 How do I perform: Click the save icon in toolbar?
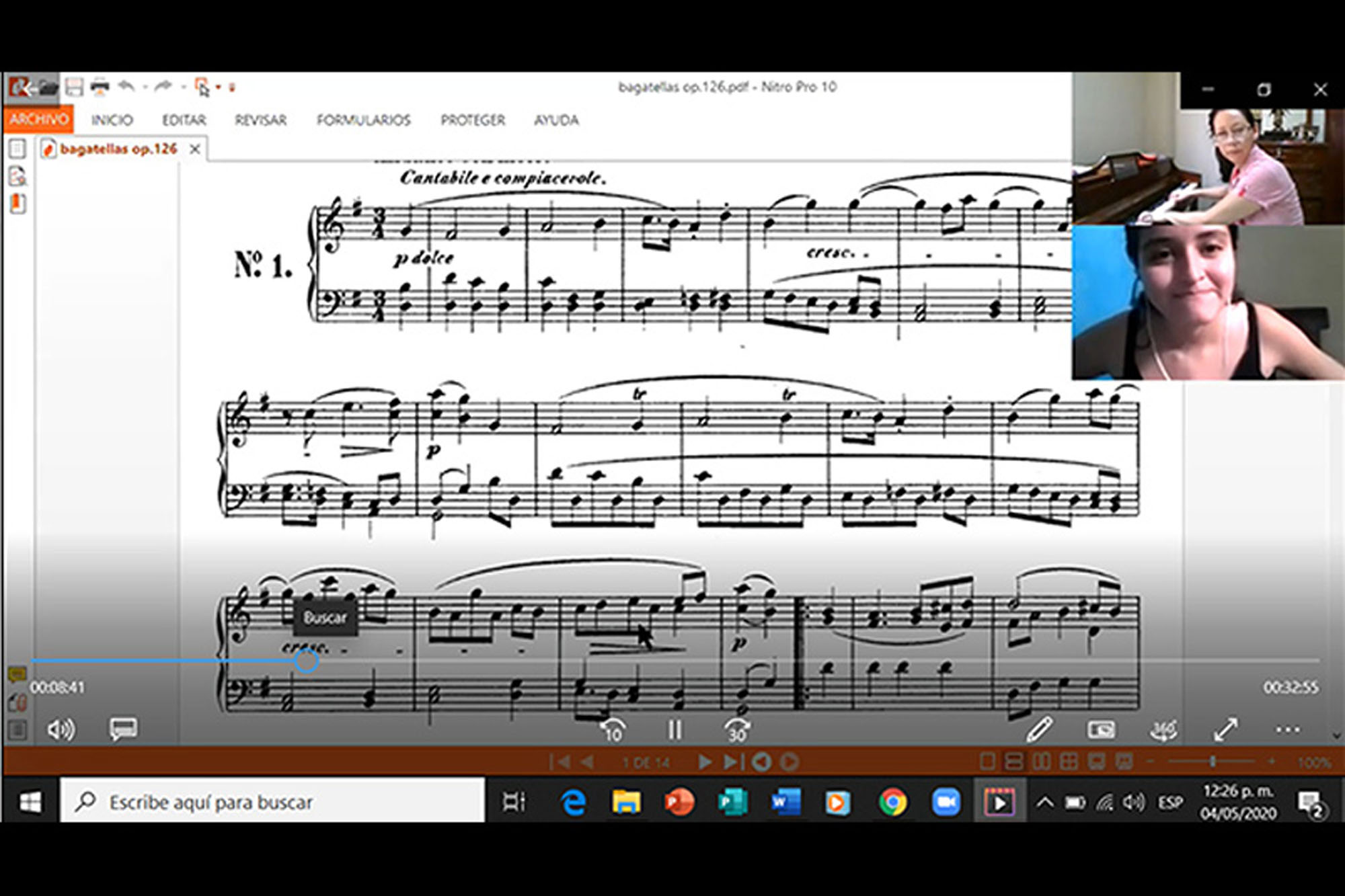pos(74,87)
